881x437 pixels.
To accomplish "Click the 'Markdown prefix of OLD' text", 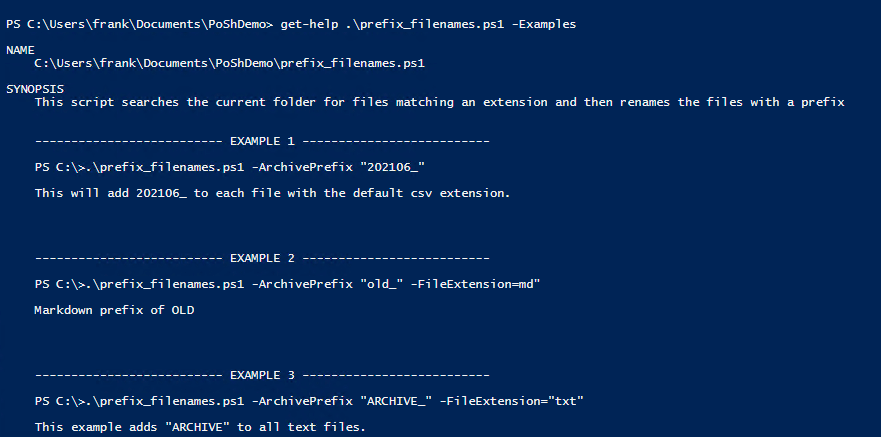I will [x=114, y=310].
